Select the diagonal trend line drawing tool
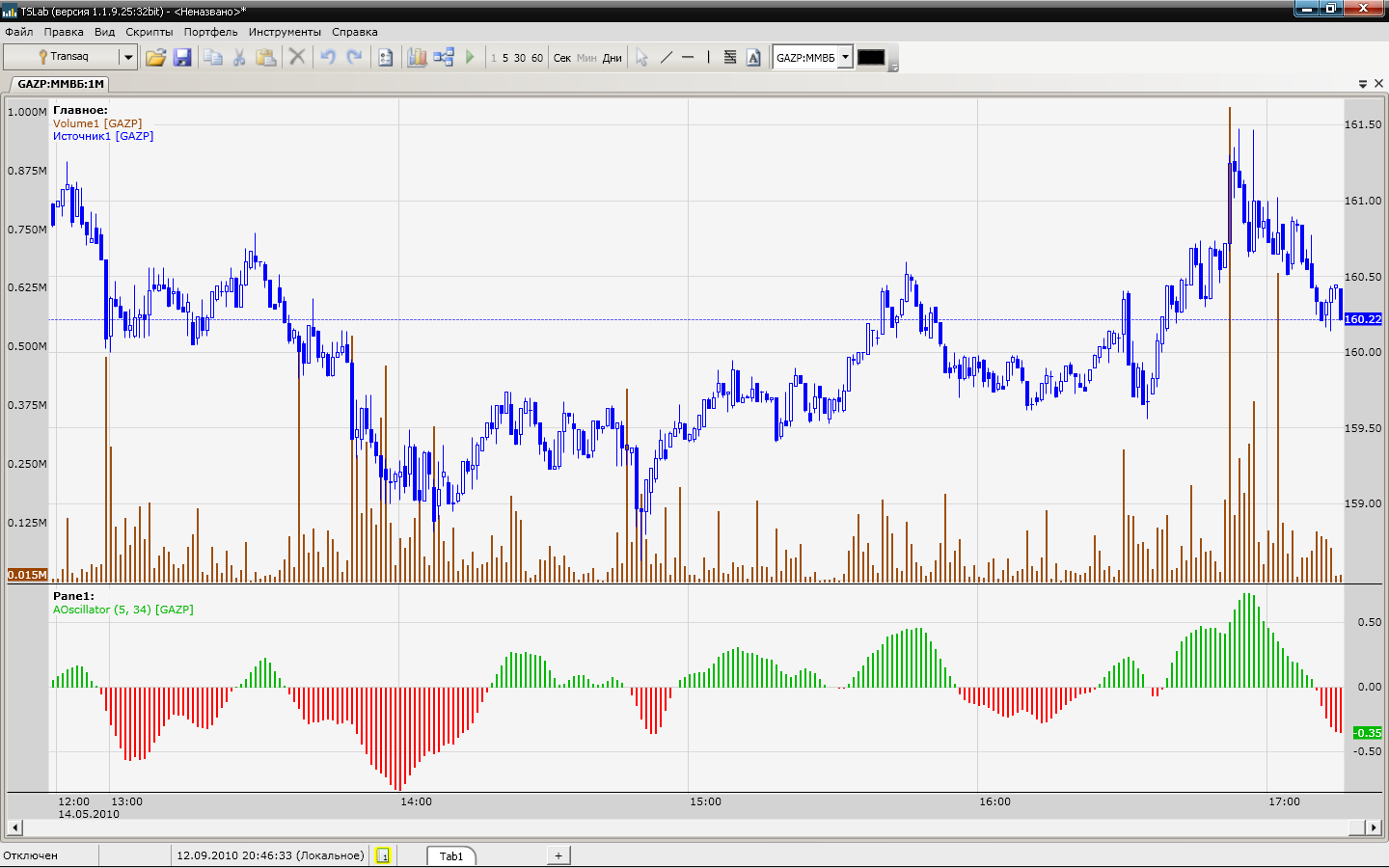This screenshot has width=1389, height=868. 666,58
